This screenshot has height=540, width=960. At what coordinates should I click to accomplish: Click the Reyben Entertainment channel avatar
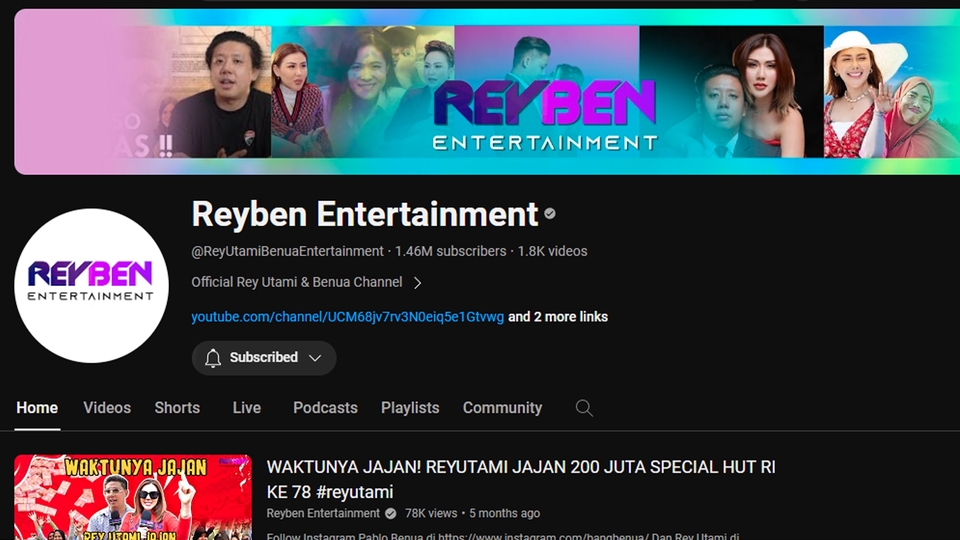pos(91,286)
